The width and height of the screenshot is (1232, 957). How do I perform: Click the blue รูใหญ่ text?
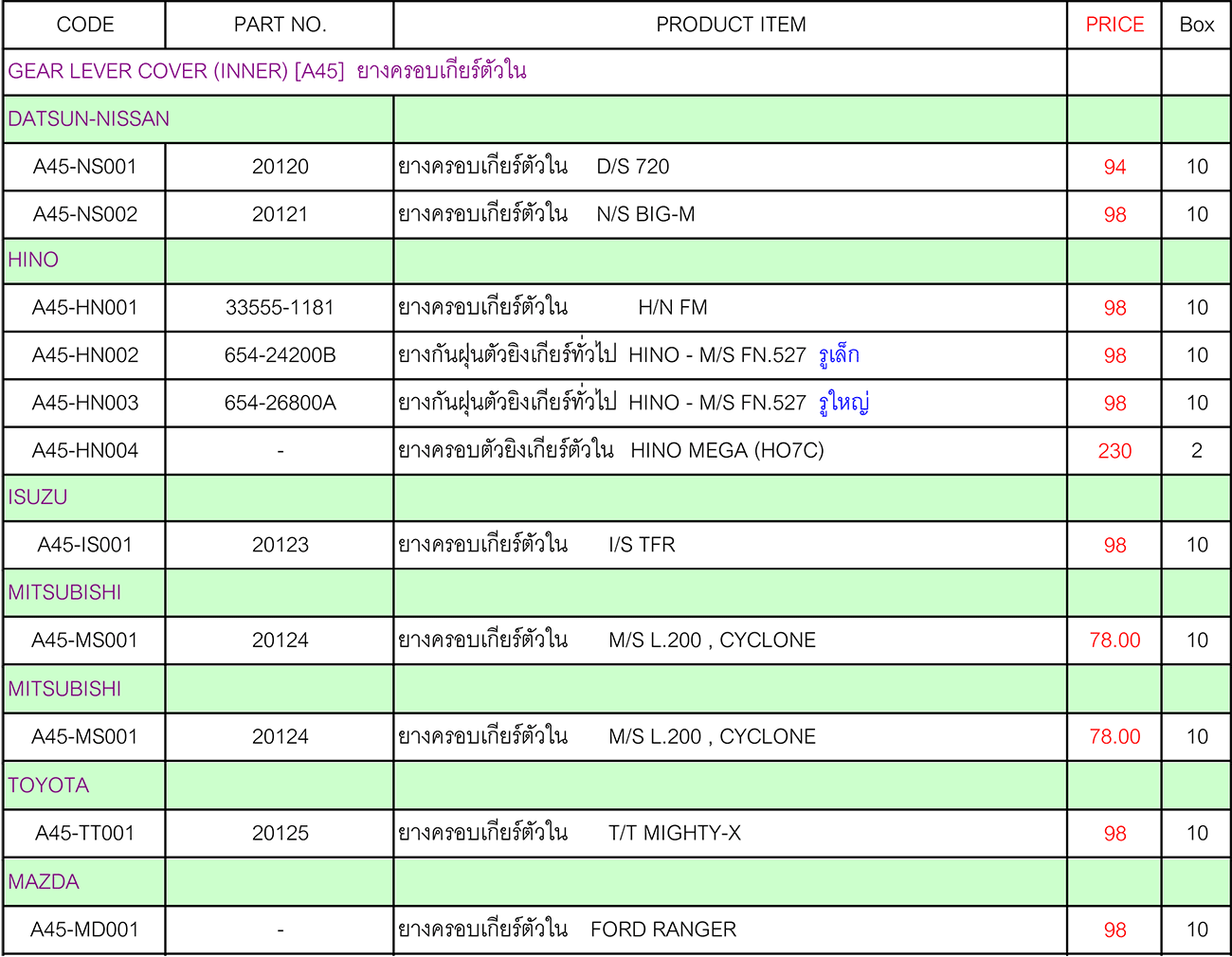pyautogui.click(x=843, y=403)
